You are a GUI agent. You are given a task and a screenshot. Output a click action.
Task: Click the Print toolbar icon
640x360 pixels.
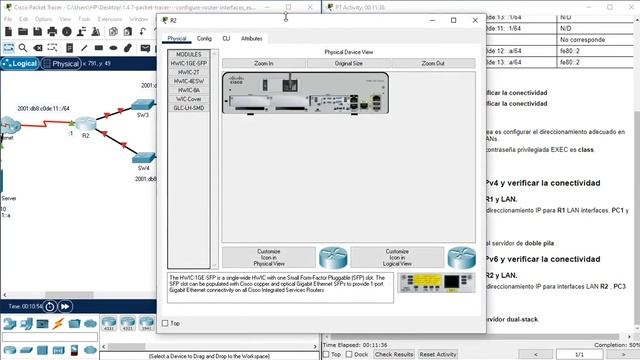coord(52,31)
